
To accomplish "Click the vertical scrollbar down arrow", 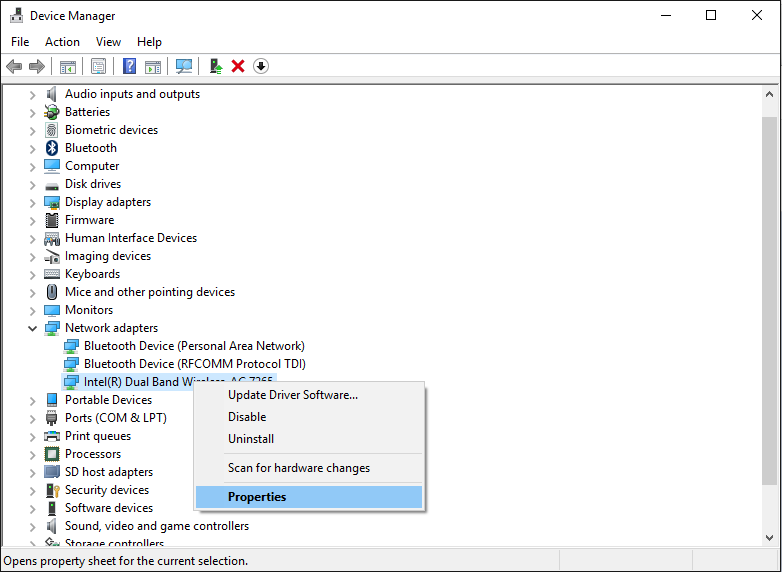I will coord(769,538).
